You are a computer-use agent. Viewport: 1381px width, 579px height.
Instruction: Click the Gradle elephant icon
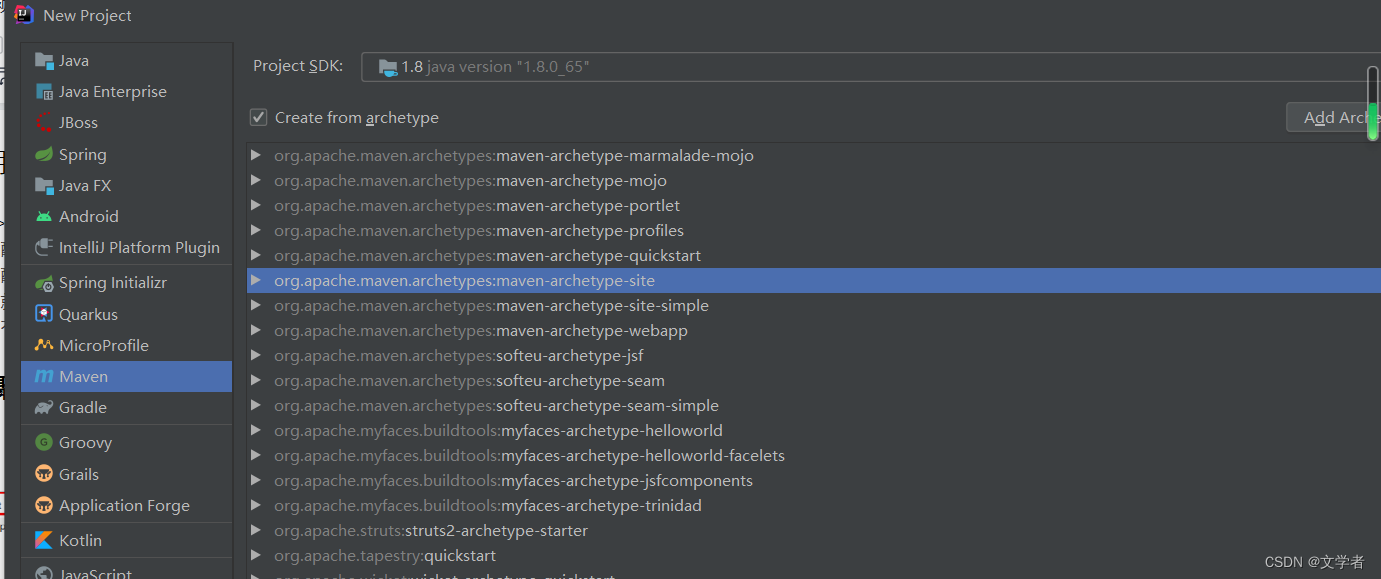click(x=44, y=407)
